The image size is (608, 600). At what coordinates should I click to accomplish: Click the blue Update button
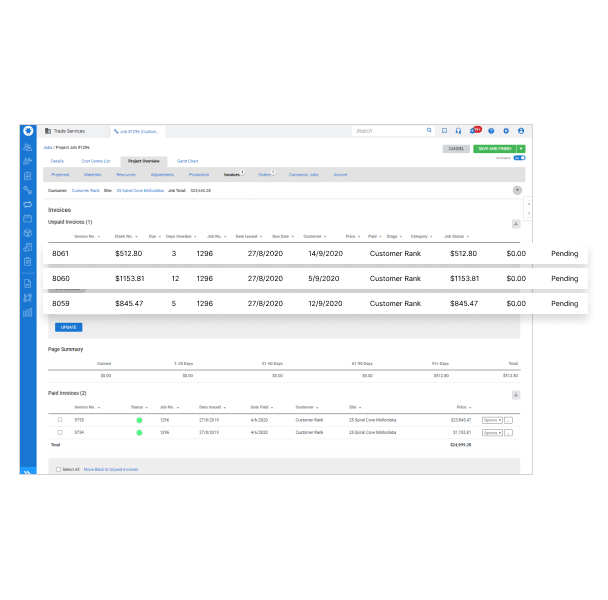tap(69, 327)
